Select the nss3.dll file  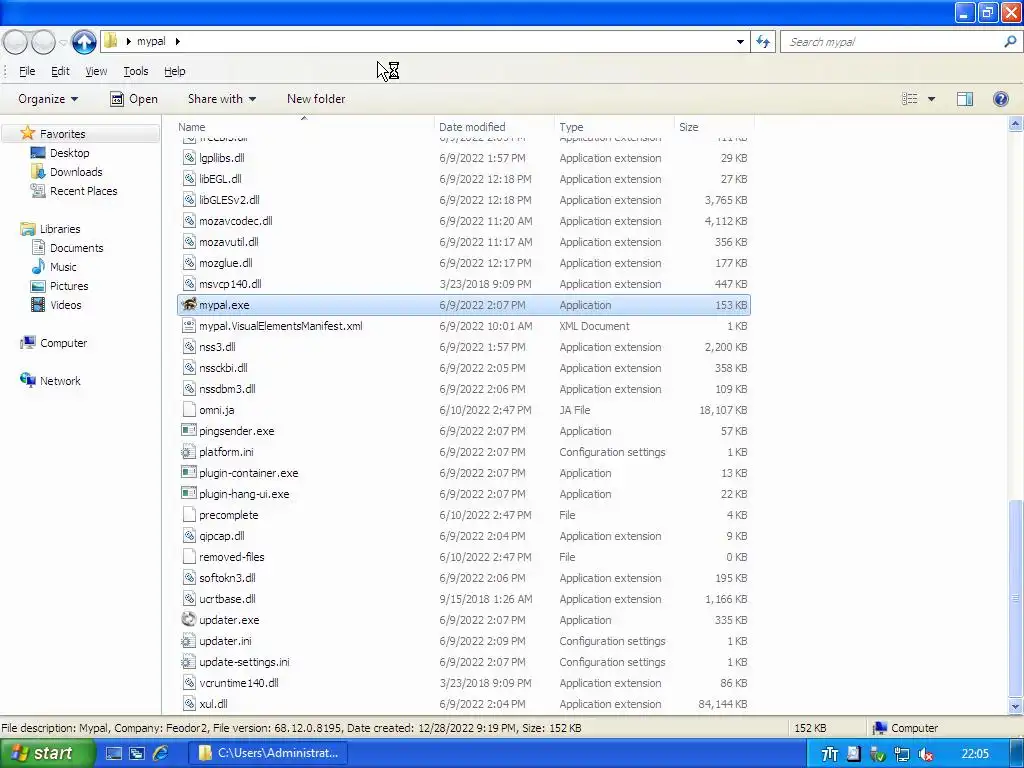[464, 347]
